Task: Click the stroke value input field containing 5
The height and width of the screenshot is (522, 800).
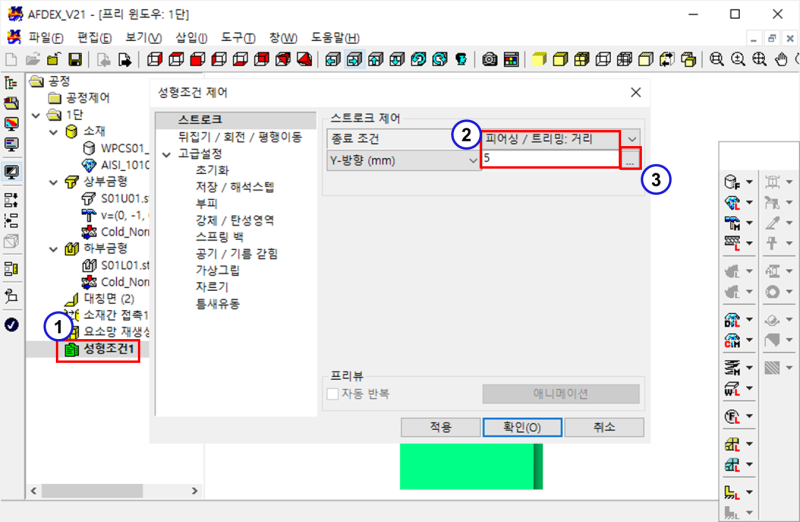Action: [549, 159]
